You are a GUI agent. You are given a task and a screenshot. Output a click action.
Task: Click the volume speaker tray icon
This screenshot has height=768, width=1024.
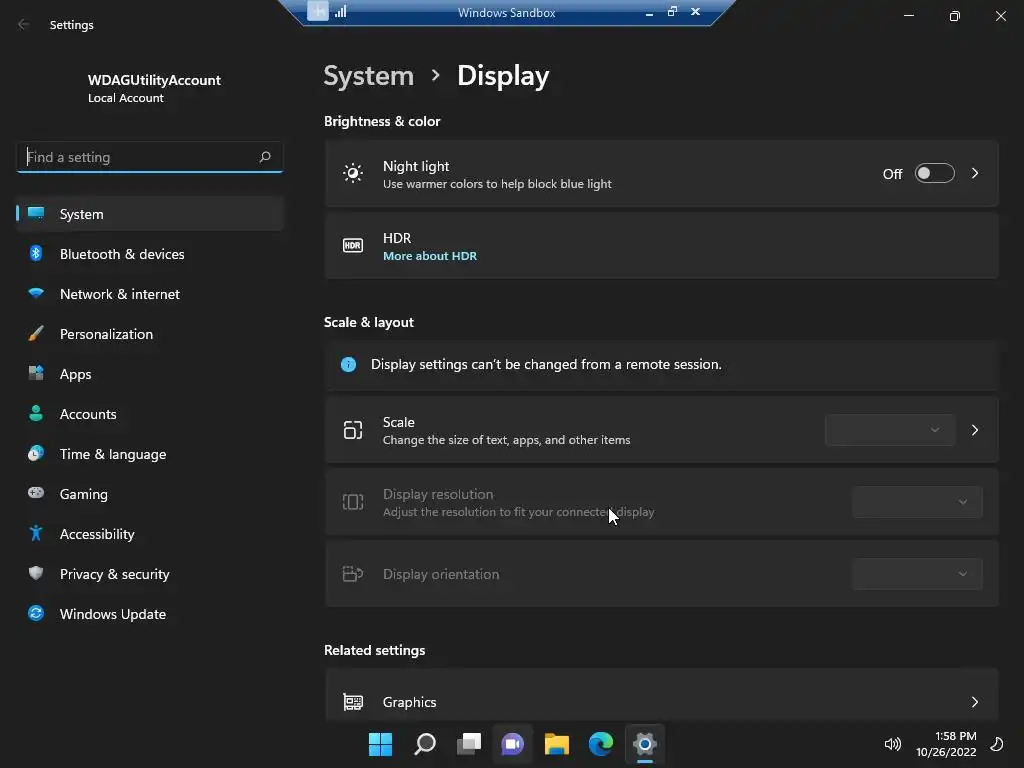(892, 744)
